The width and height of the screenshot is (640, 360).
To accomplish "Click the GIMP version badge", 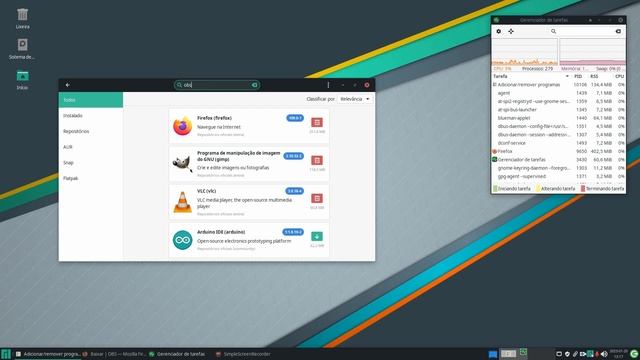I will click(x=294, y=156).
